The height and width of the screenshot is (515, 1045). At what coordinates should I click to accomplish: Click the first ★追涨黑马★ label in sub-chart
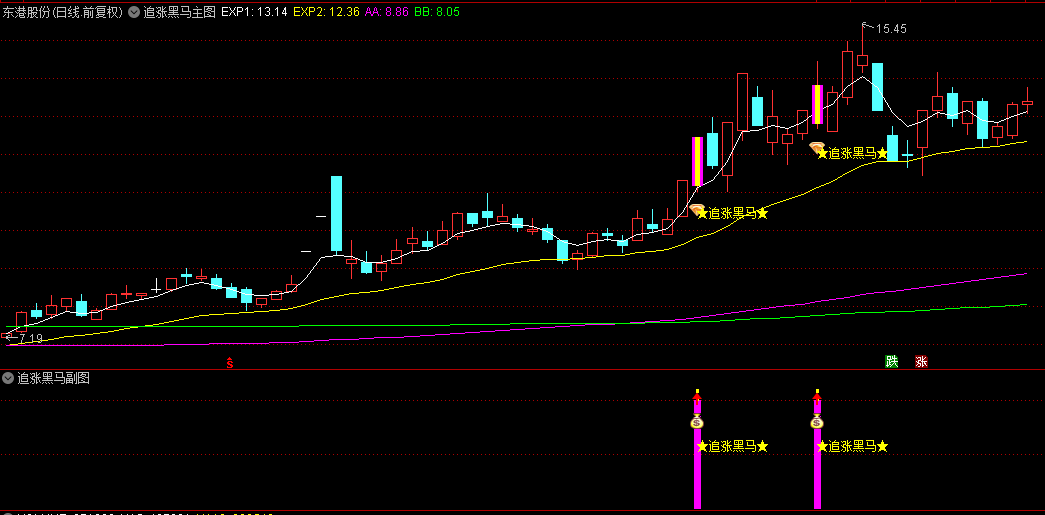(732, 446)
